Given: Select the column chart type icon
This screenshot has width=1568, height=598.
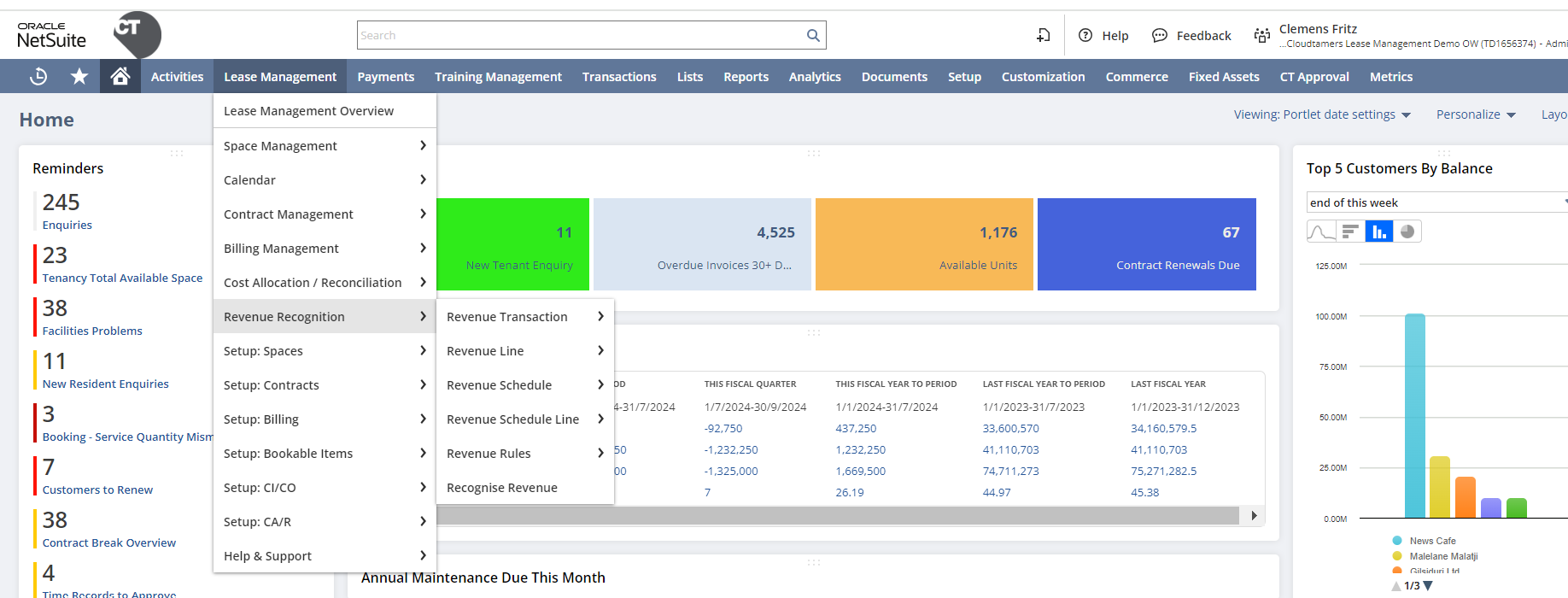Looking at the screenshot, I should (1379, 232).
